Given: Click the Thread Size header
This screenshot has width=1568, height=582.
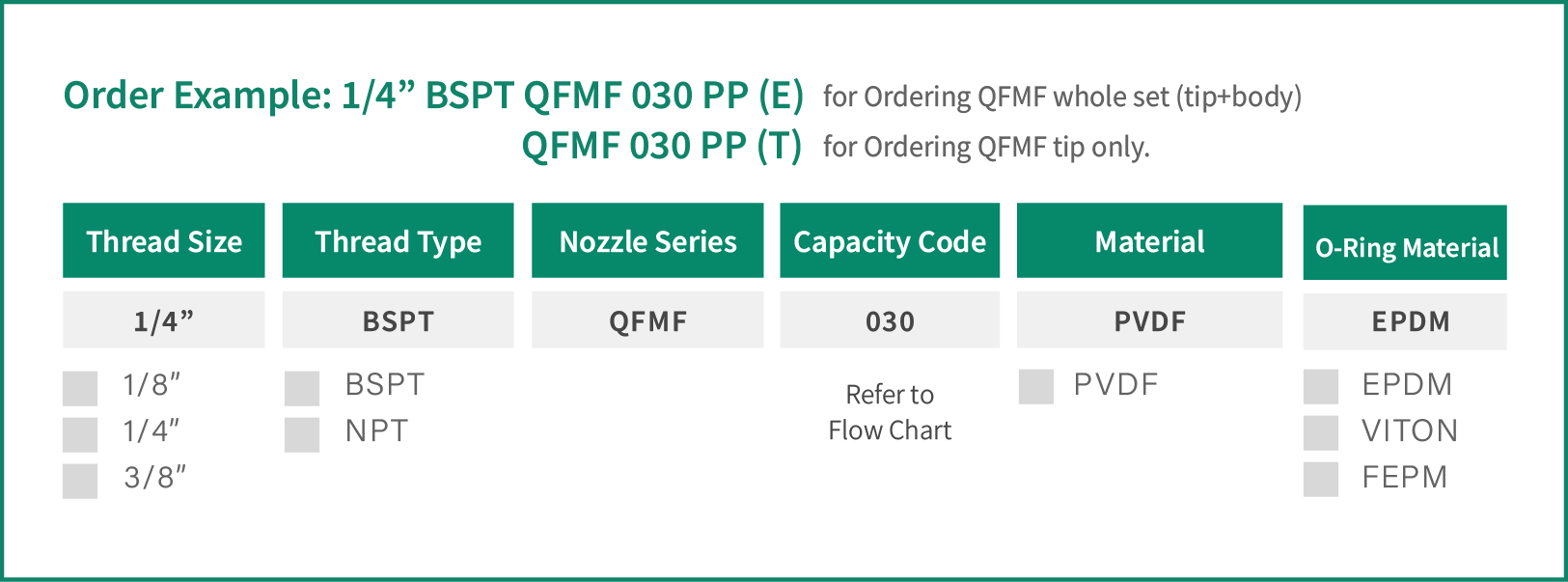Looking at the screenshot, I should click(x=164, y=240).
